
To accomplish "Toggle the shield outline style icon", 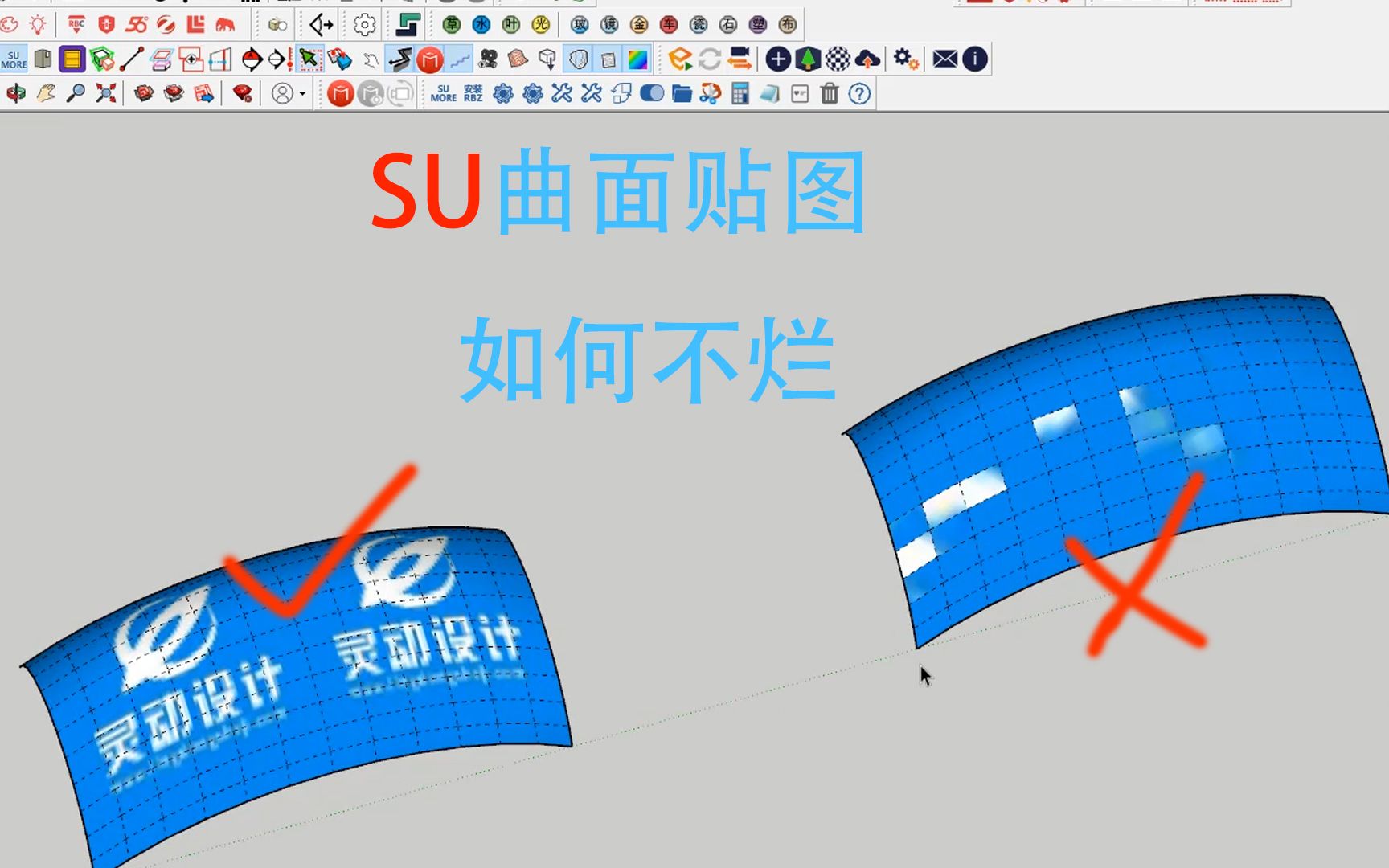I will (578, 59).
